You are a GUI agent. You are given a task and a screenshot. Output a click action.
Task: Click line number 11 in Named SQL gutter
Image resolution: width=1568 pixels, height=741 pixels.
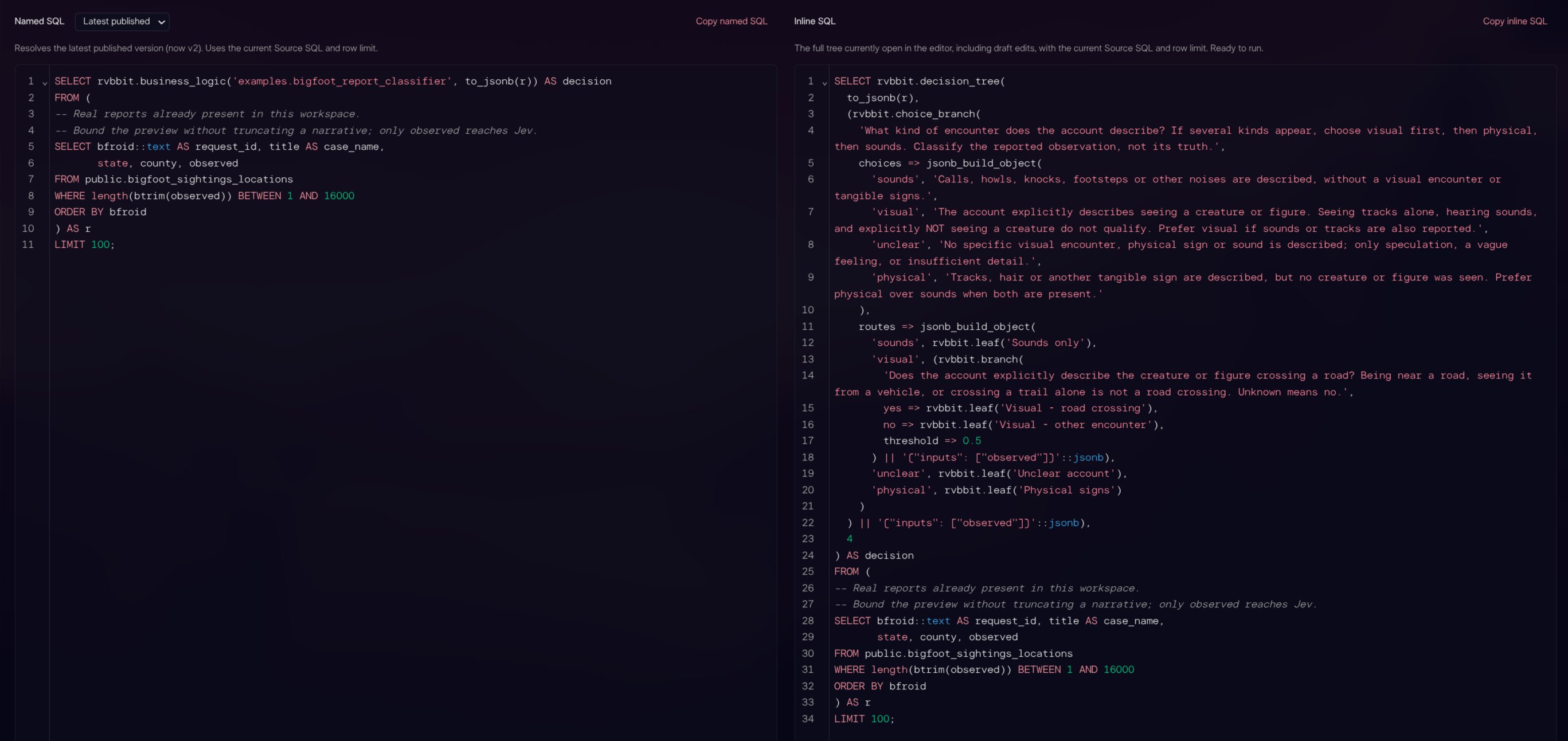(28, 244)
